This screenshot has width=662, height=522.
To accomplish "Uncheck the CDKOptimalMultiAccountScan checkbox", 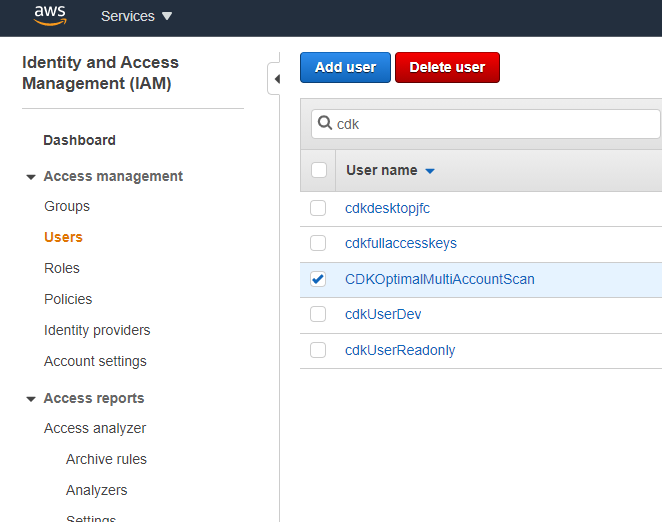I will coord(318,279).
